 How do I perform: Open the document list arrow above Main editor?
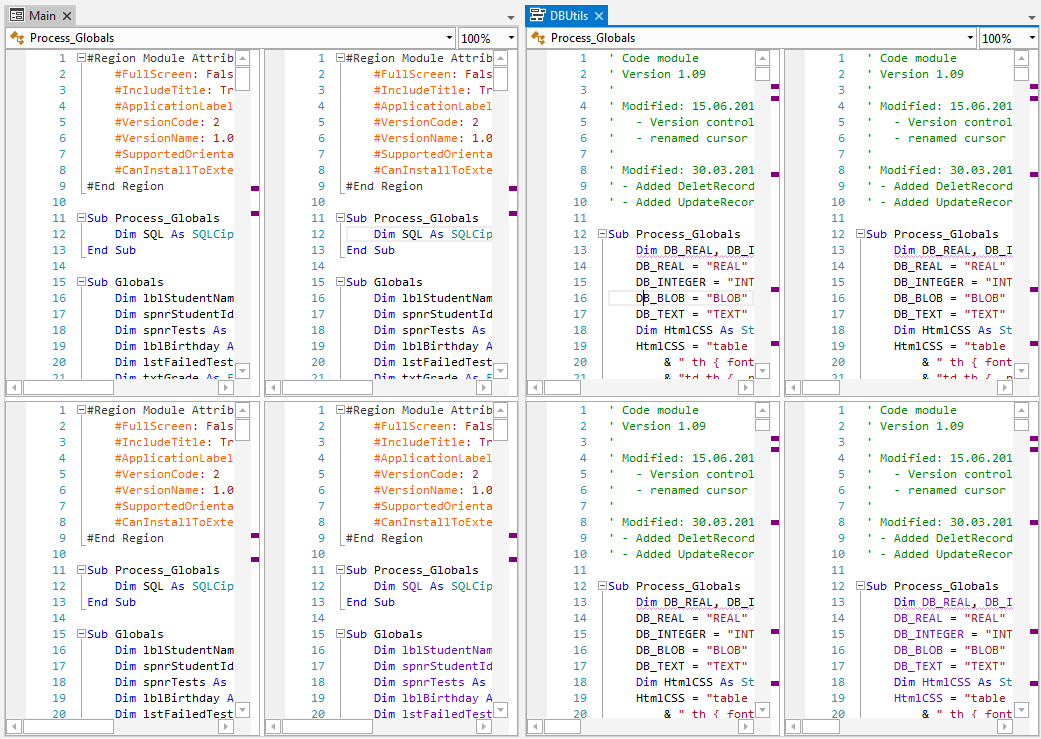[511, 17]
